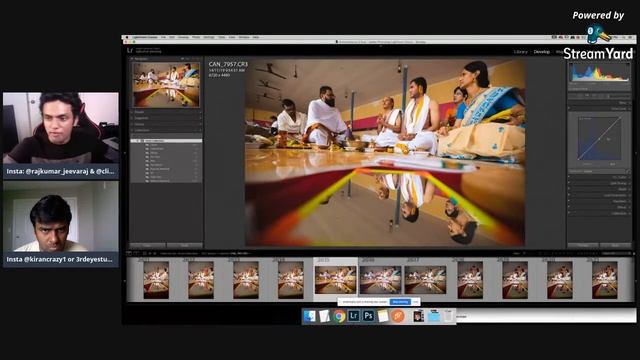This screenshot has width=640, height=360.
Task: Expand the Presets panel
Action: pyautogui.click(x=132, y=112)
